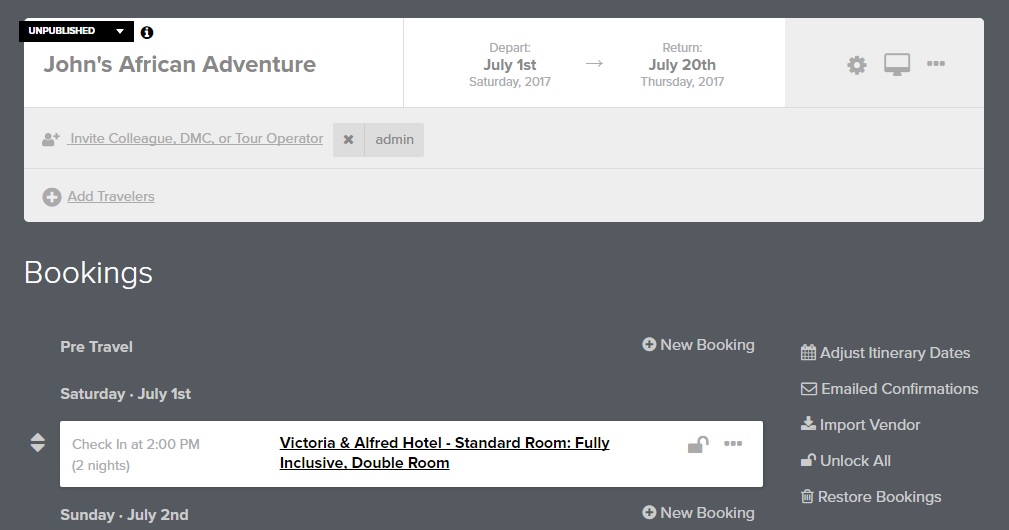
Task: Click the monitor preview icon
Action: point(897,65)
